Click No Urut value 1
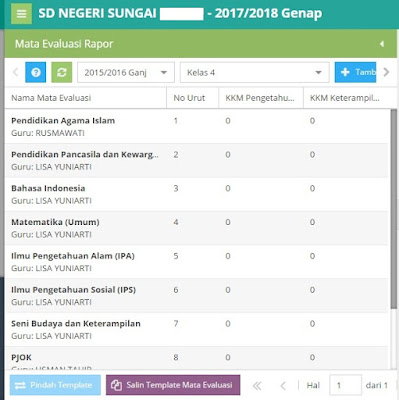The height and width of the screenshot is (400, 399). [x=176, y=121]
